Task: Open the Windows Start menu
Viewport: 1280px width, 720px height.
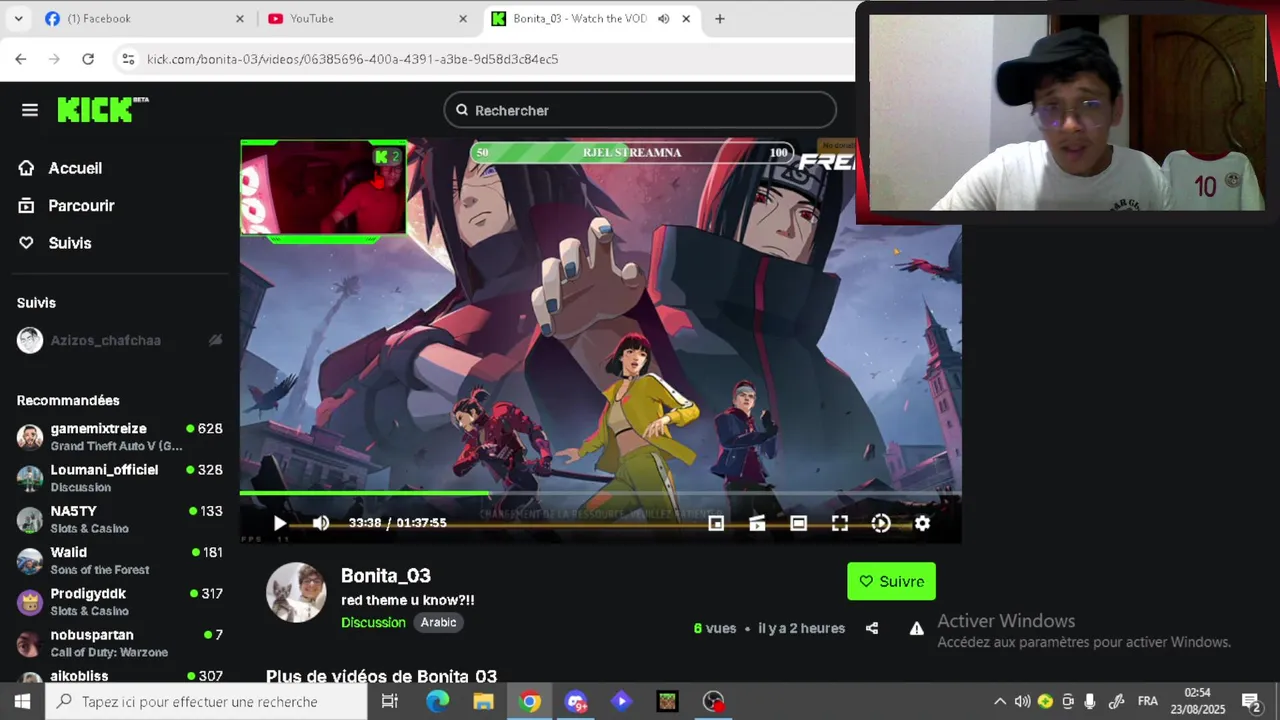Action: coord(22,701)
